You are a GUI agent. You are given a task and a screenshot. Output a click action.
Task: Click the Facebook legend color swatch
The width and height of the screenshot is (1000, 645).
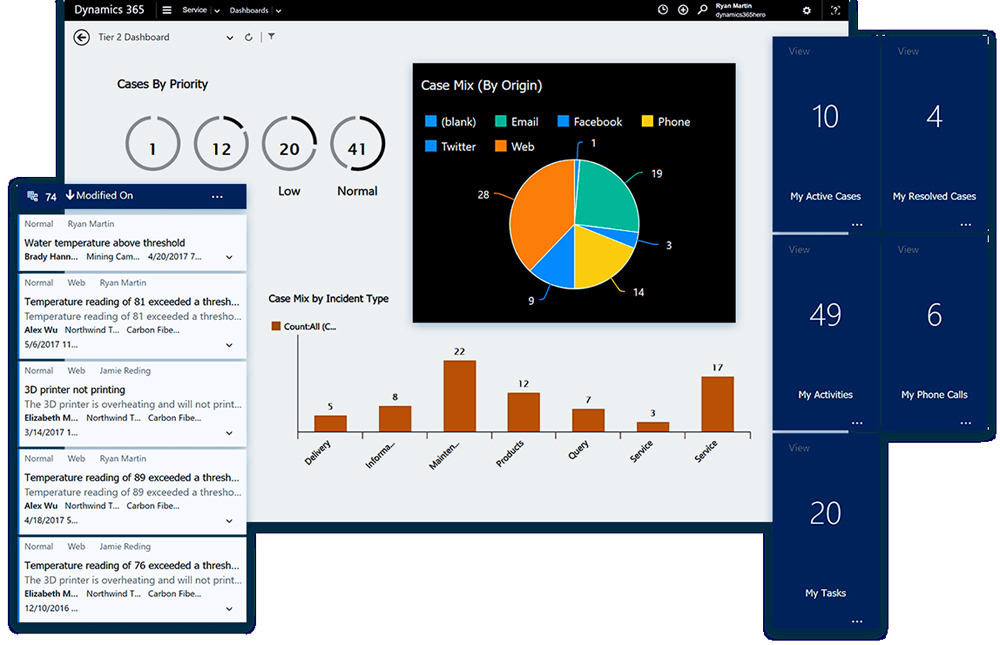point(563,121)
